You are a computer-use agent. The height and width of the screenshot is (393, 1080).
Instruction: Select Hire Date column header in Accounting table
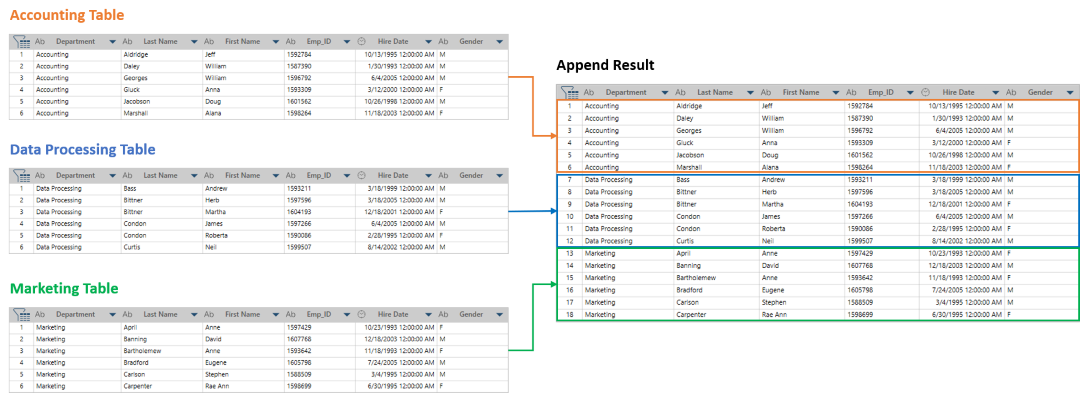(x=393, y=41)
